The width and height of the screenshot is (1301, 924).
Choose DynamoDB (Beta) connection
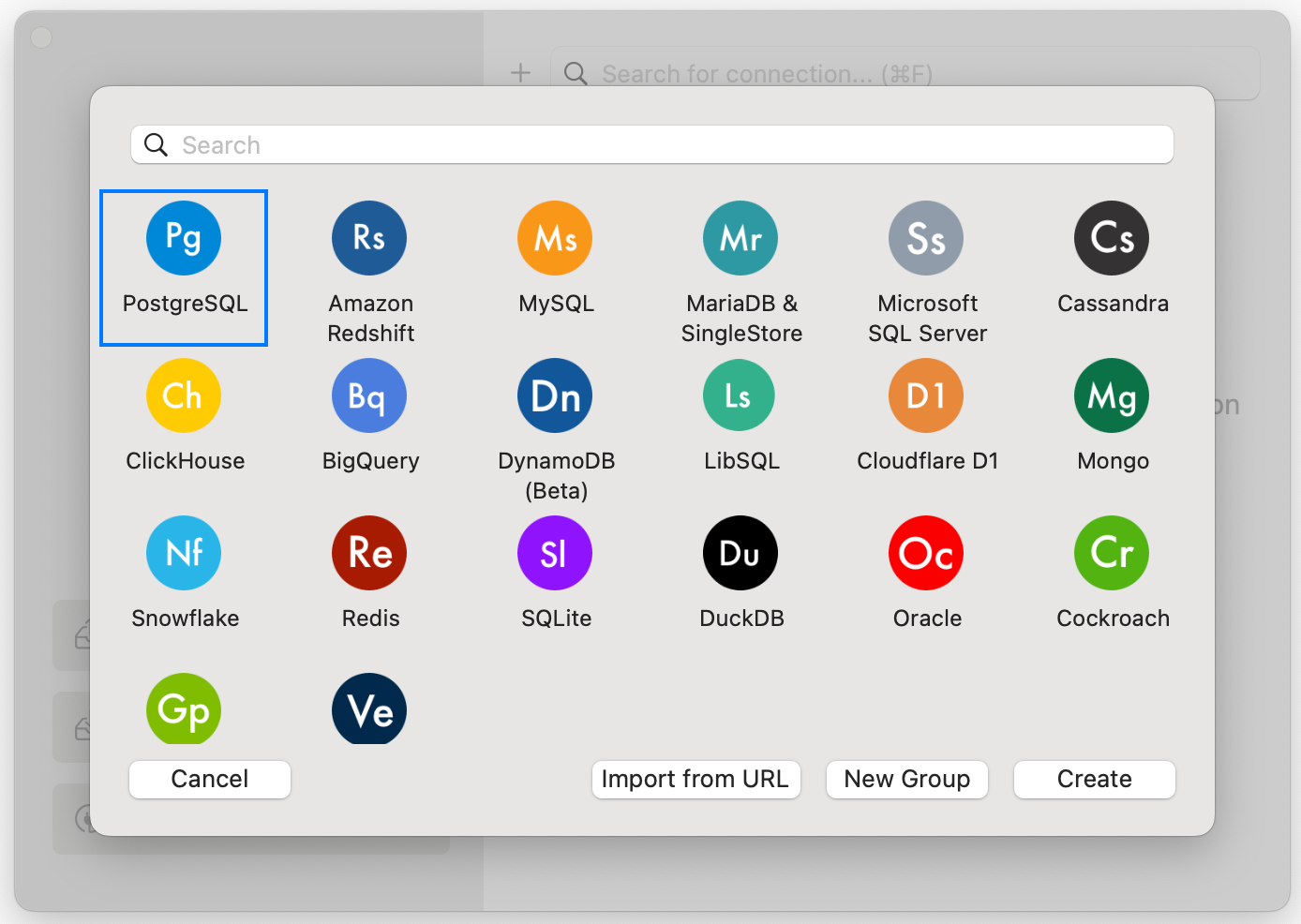click(555, 395)
